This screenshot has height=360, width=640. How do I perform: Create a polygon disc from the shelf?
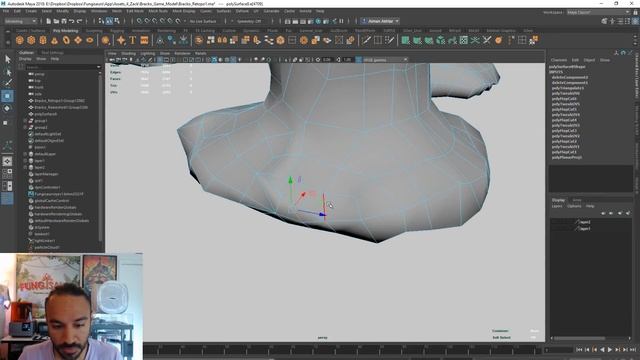coord(90,40)
